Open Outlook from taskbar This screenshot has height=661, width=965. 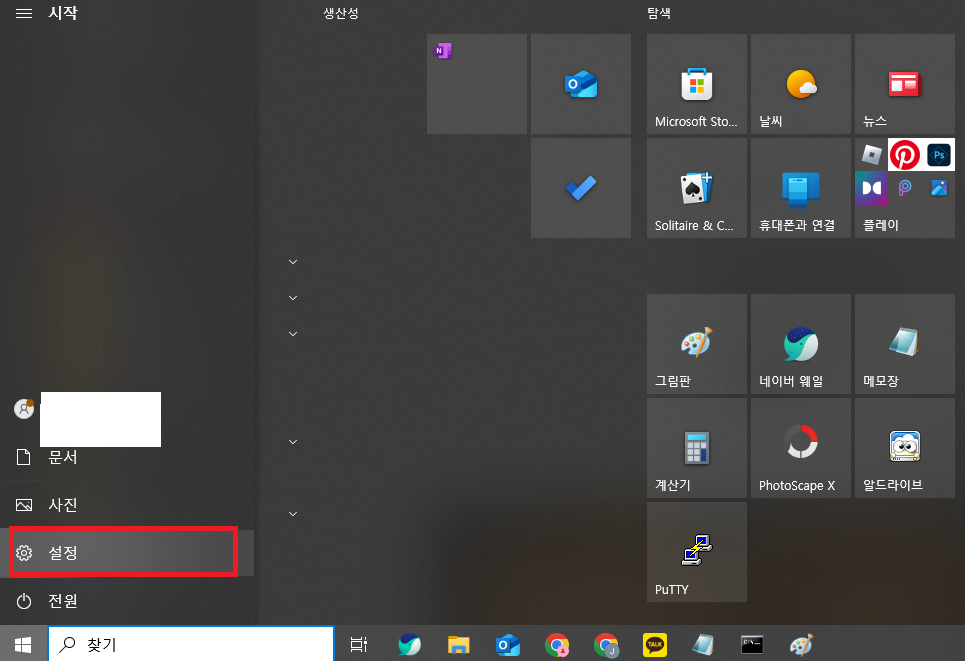coord(508,644)
